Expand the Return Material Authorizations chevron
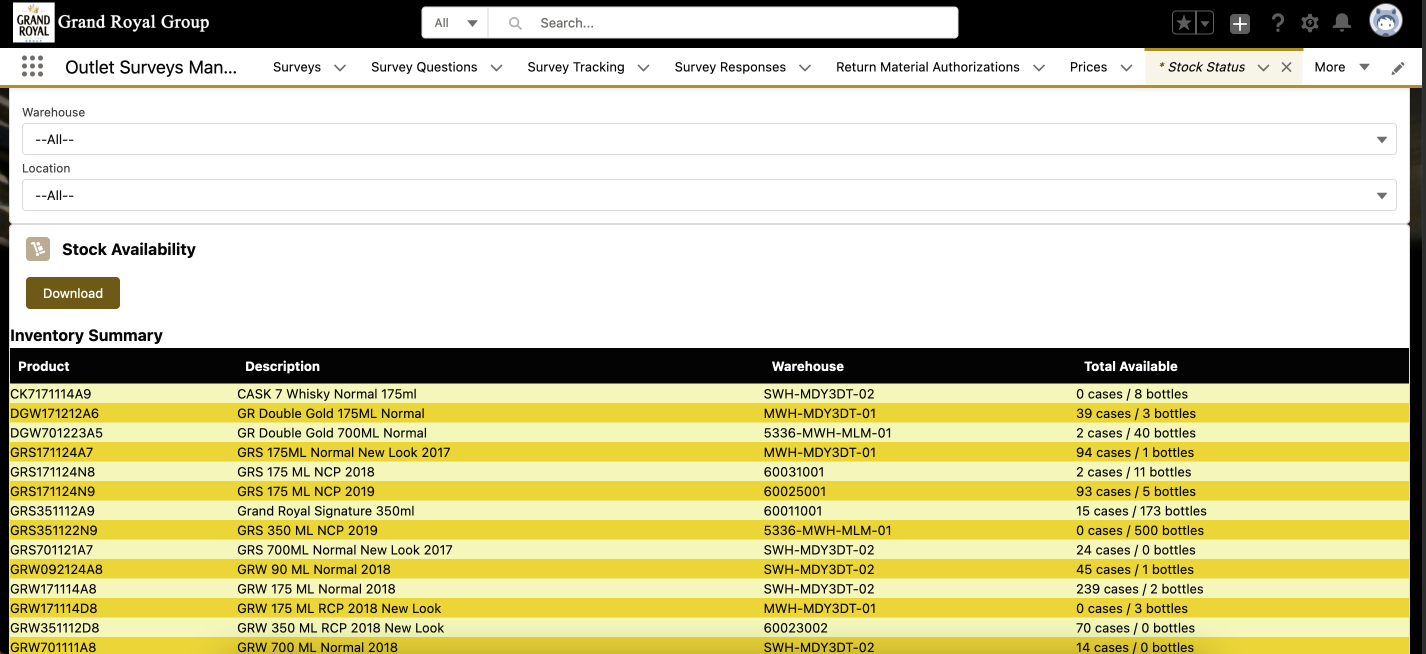1426x654 pixels. 1039,68
